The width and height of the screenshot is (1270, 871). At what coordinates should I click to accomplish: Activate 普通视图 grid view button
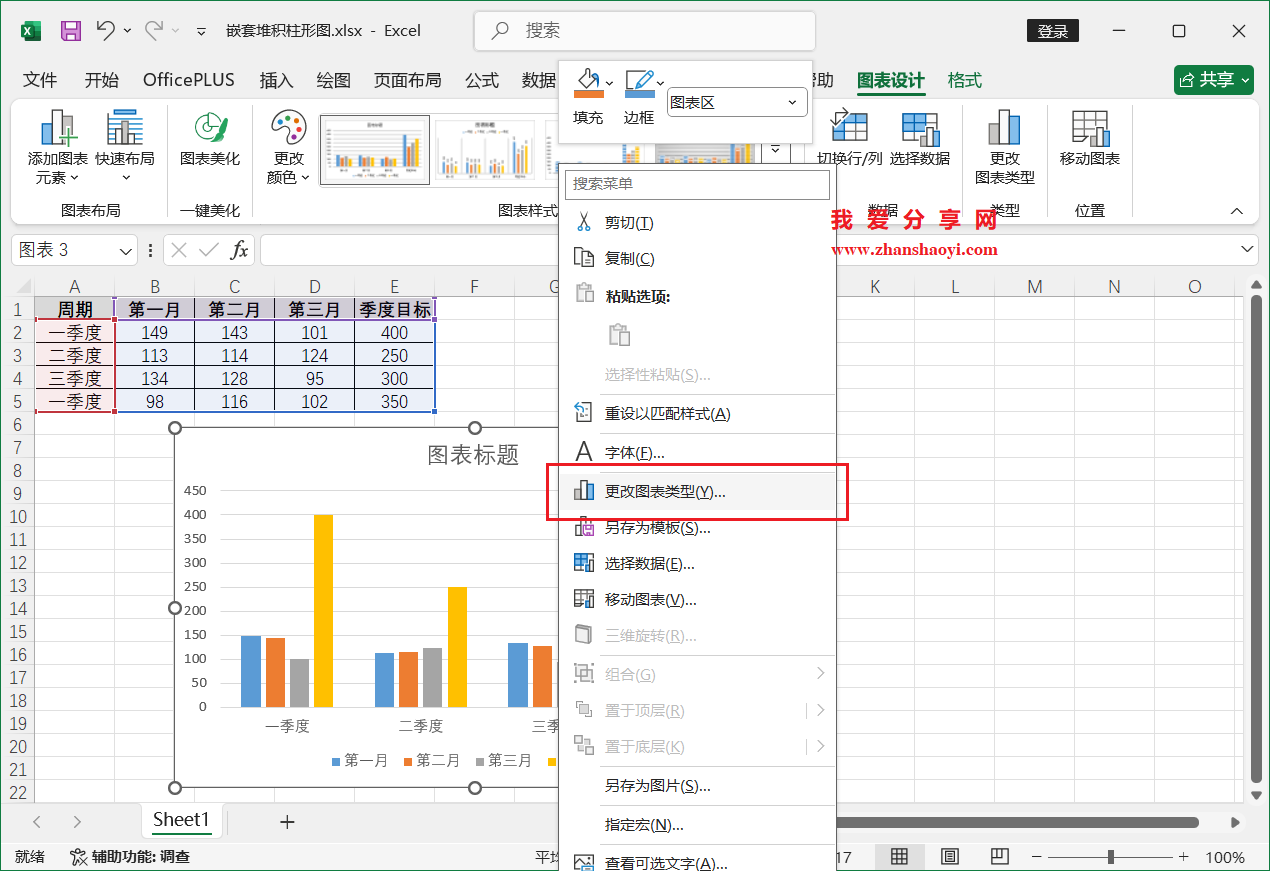tap(899, 857)
